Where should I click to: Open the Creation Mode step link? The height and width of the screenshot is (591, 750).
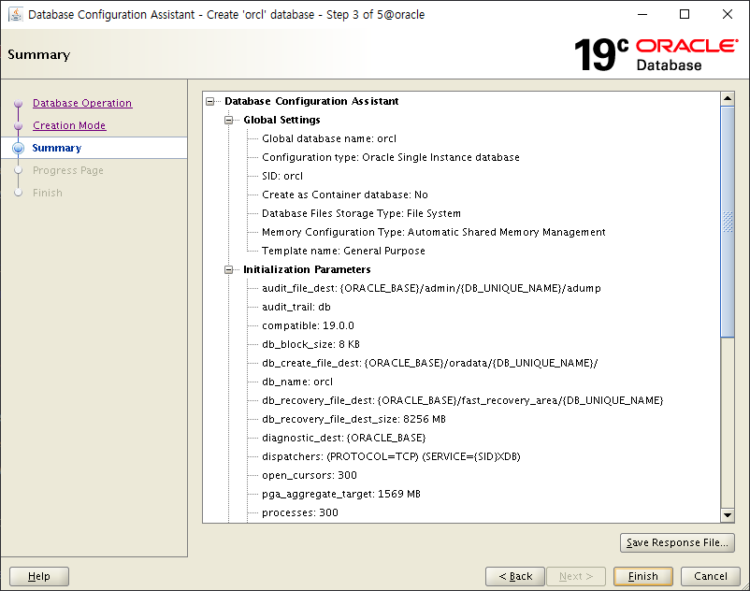pos(69,125)
